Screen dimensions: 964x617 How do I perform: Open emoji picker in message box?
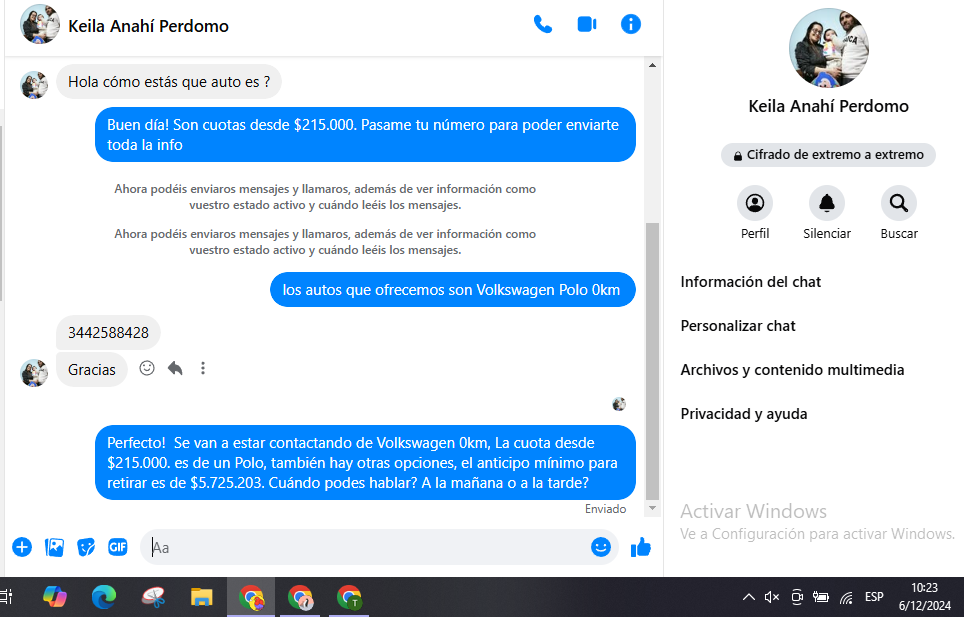point(601,547)
